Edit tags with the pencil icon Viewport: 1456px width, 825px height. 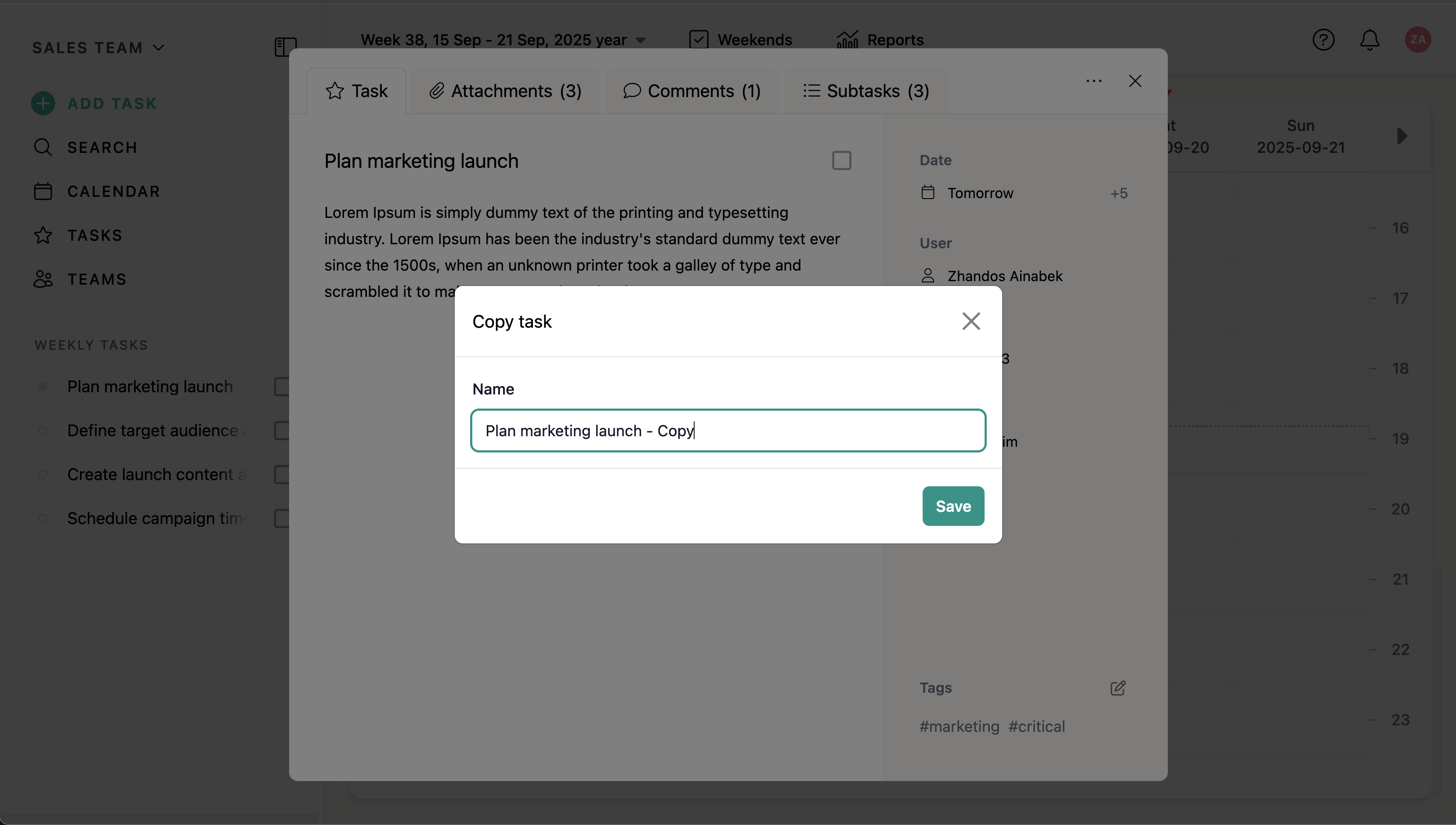pyautogui.click(x=1117, y=688)
